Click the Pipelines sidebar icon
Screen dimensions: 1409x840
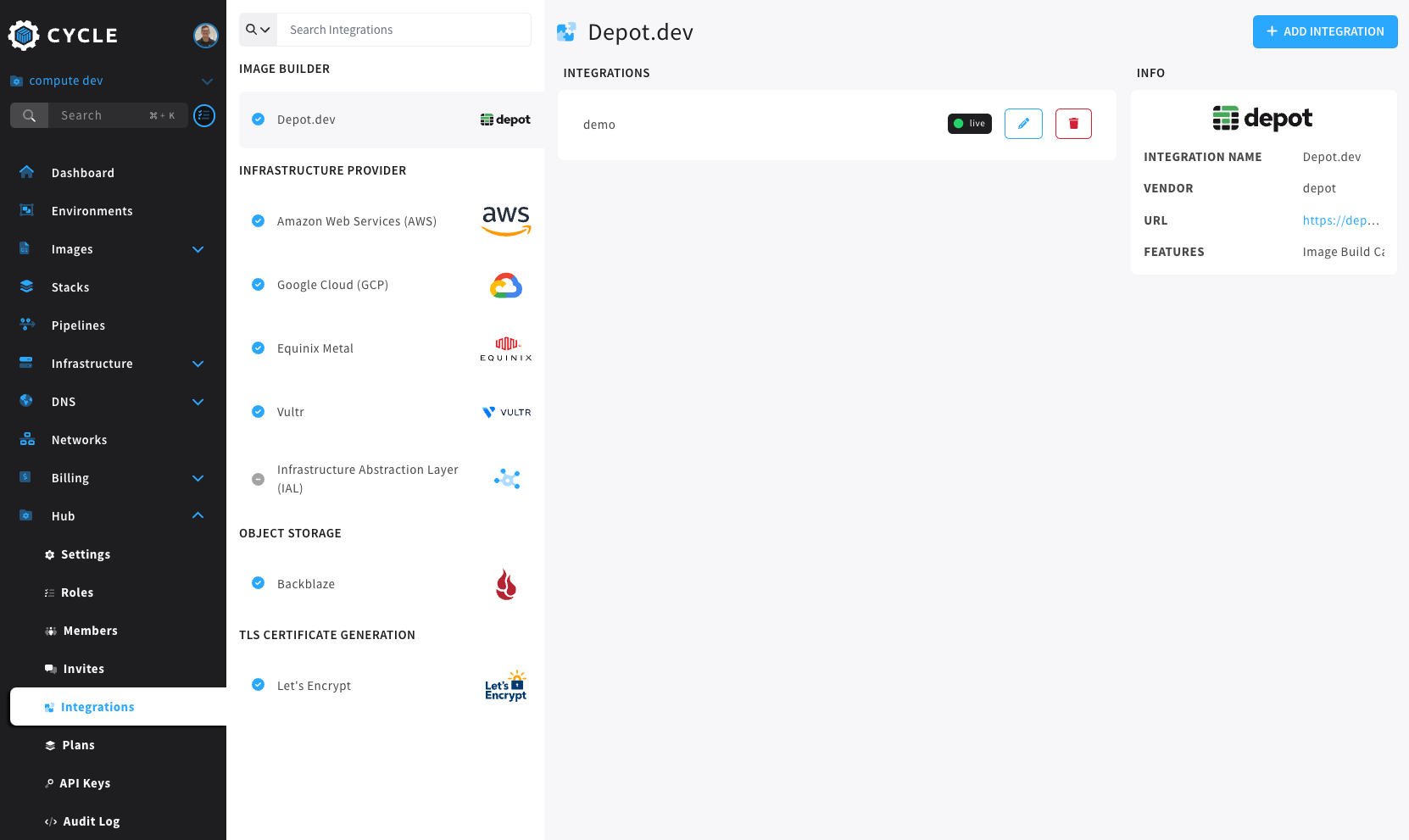(x=27, y=325)
